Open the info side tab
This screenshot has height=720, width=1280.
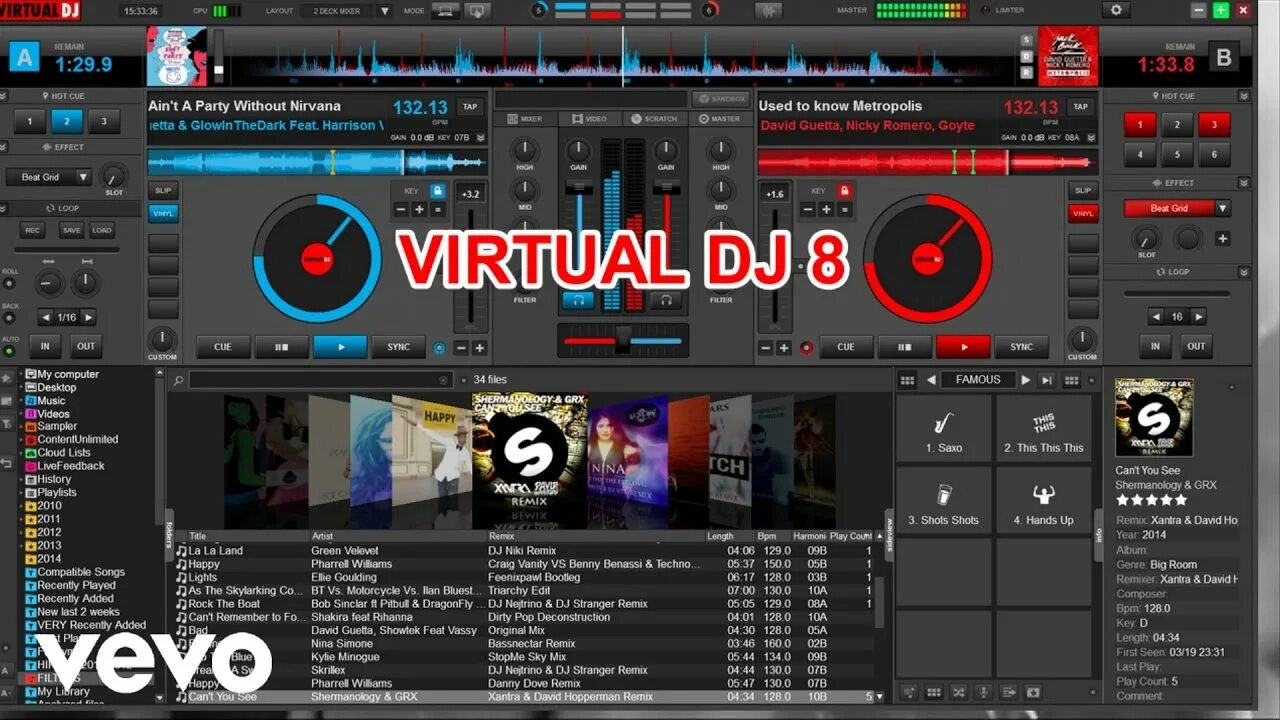[1099, 535]
